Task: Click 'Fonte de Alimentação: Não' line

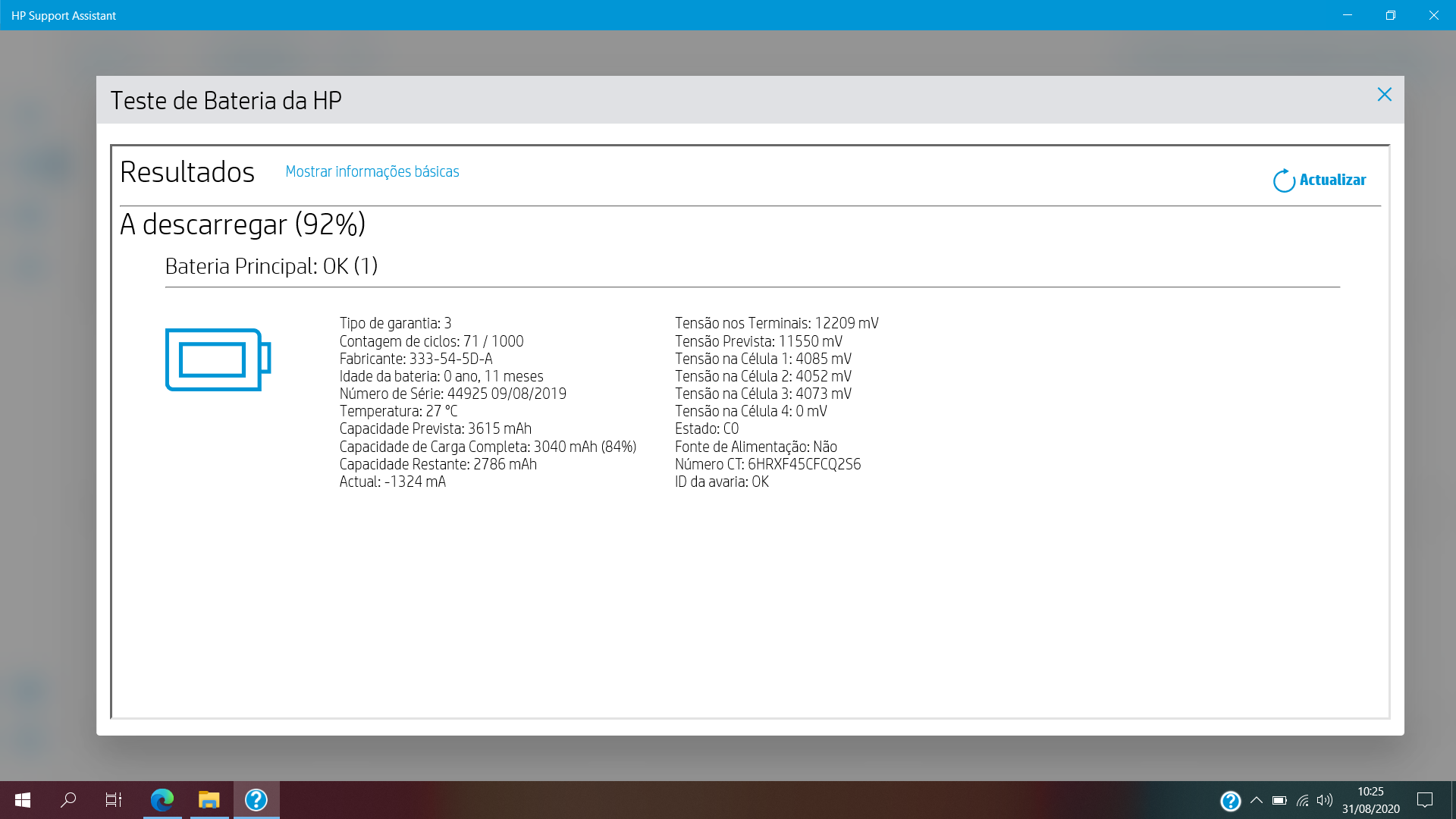Action: (x=756, y=447)
